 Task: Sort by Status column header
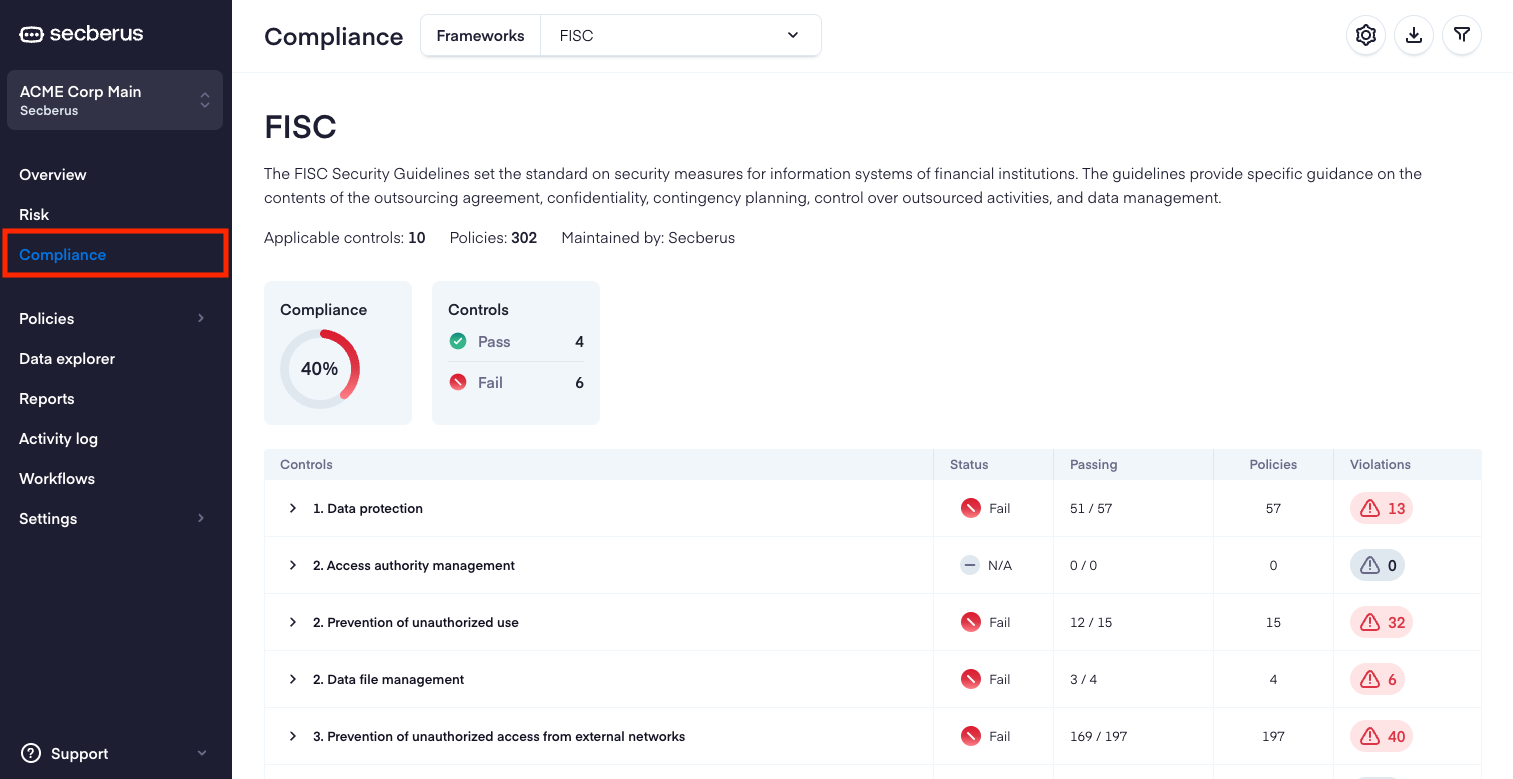click(x=969, y=464)
